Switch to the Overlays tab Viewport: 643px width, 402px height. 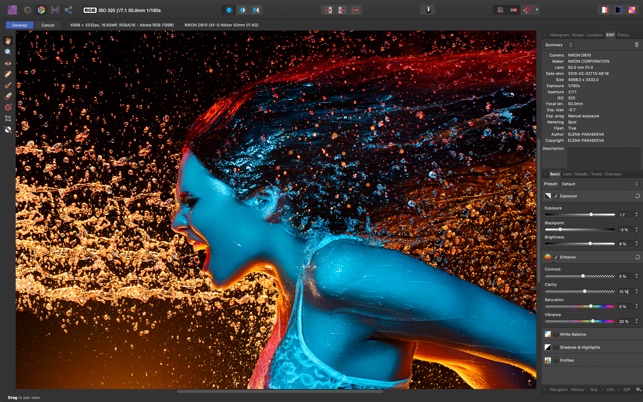613,174
